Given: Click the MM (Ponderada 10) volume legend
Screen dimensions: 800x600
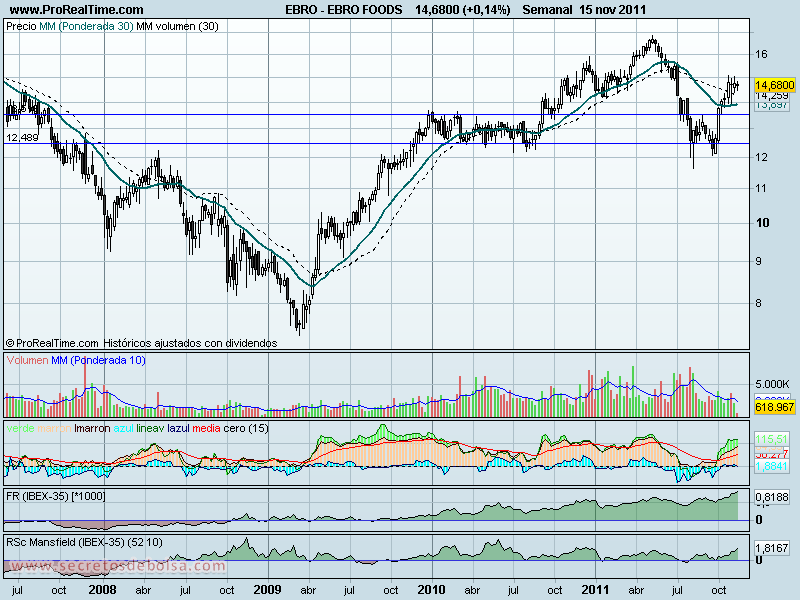Looking at the screenshot, I should (98, 360).
